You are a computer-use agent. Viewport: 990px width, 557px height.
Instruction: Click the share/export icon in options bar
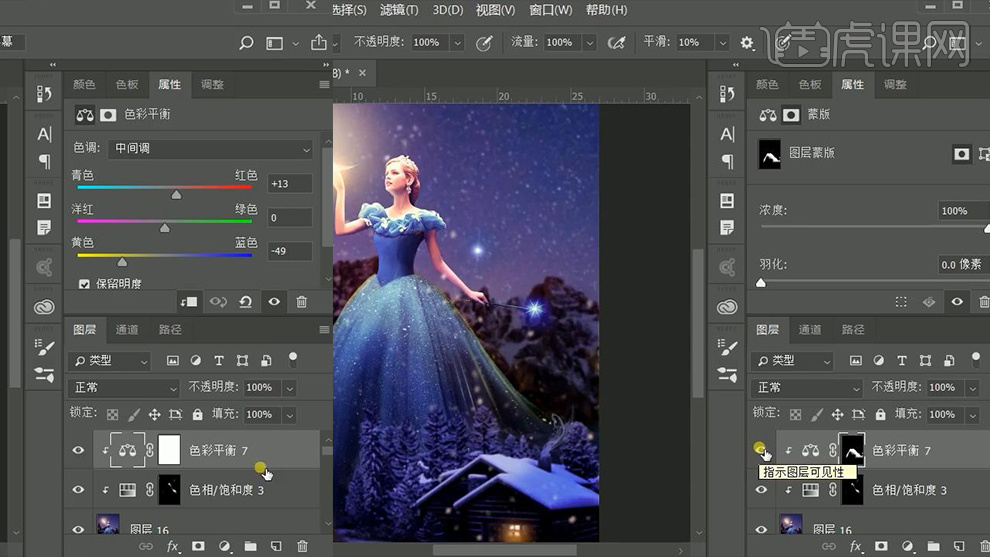coord(319,43)
